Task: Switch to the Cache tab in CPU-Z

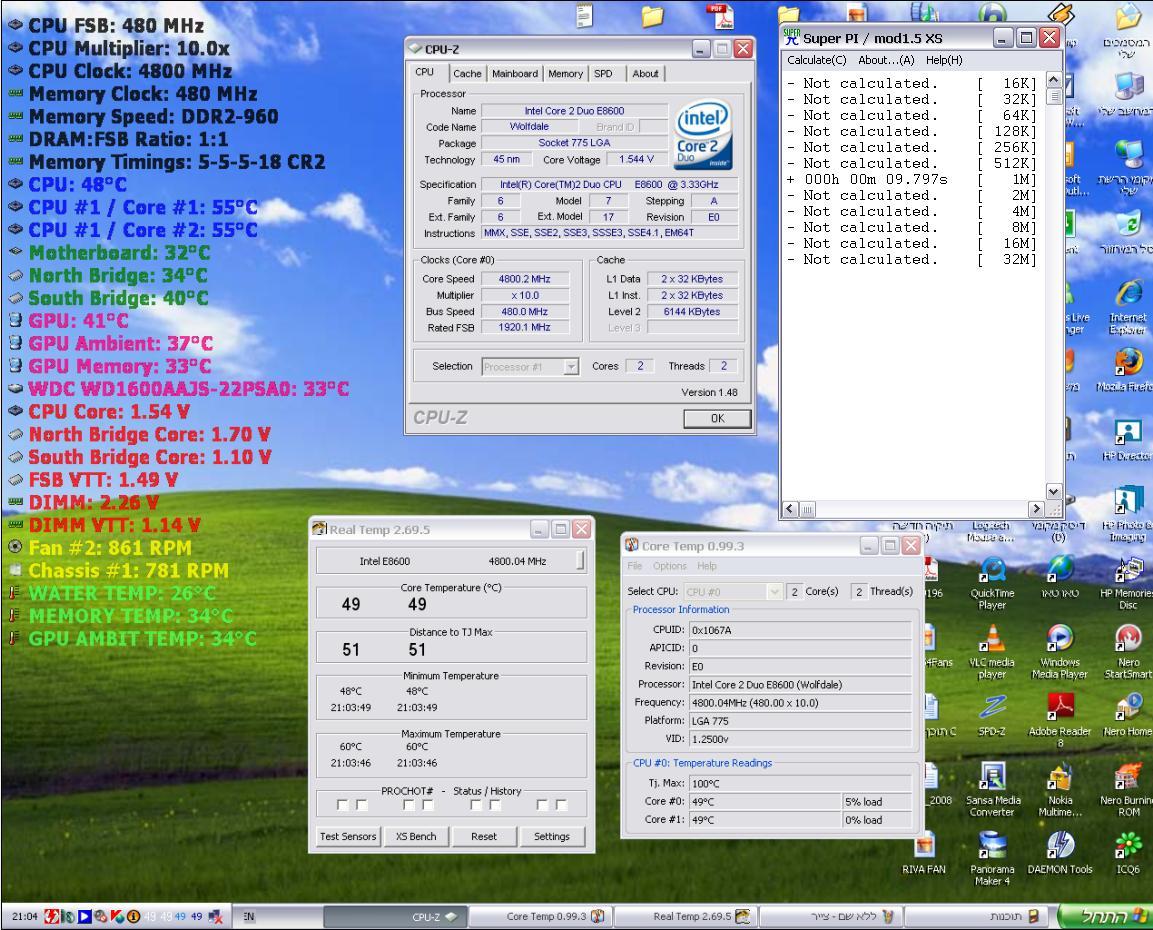Action: pyautogui.click(x=467, y=74)
